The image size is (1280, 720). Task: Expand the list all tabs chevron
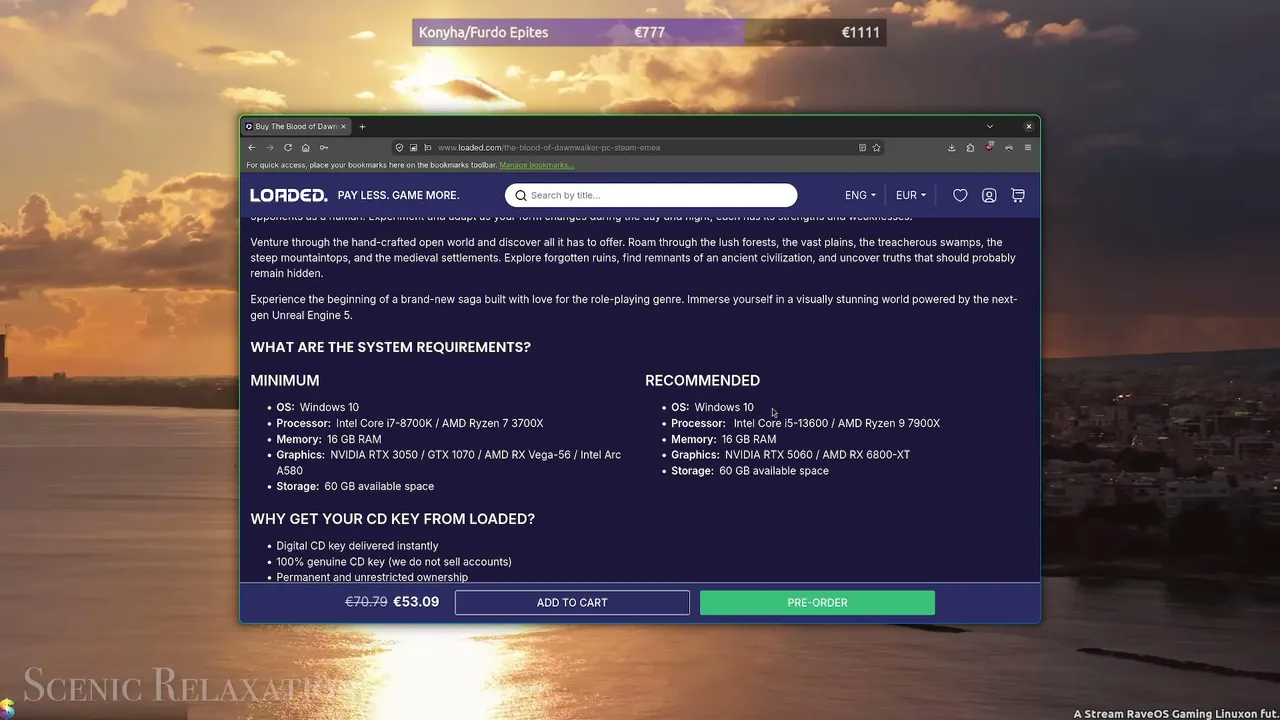(990, 127)
